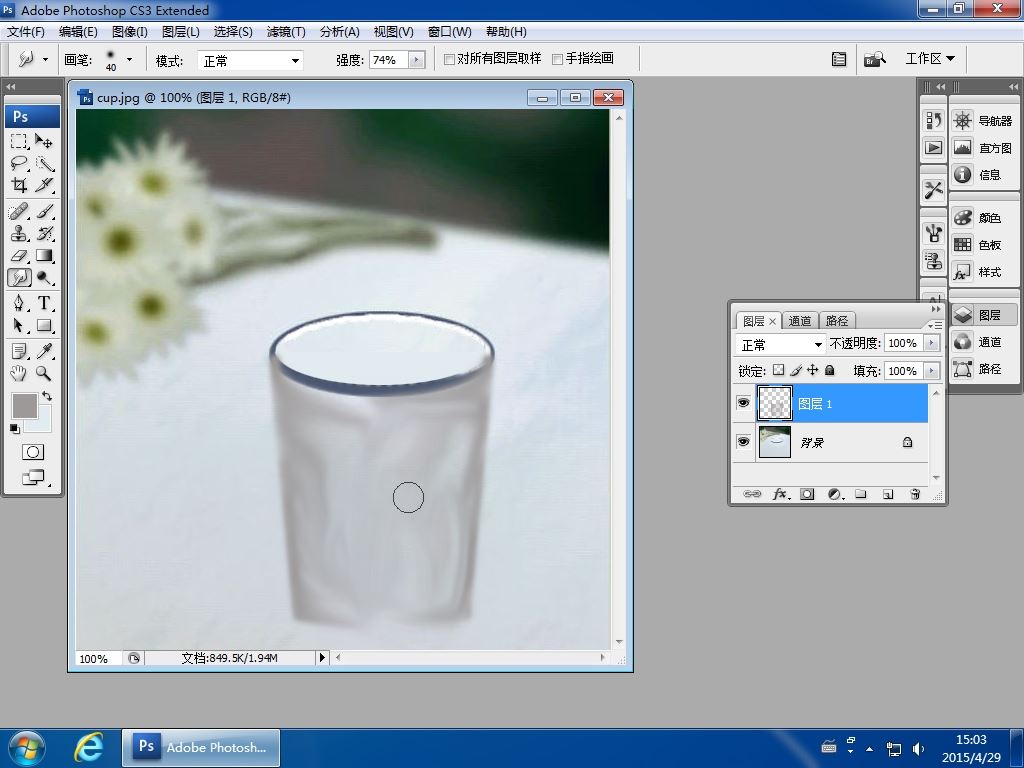Image resolution: width=1024 pixels, height=768 pixels.
Task: Open the Workspace dropdown
Action: coord(930,59)
